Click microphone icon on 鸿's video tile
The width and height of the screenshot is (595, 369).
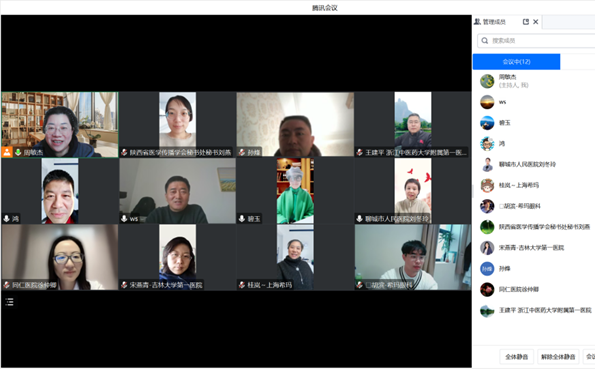[6, 219]
